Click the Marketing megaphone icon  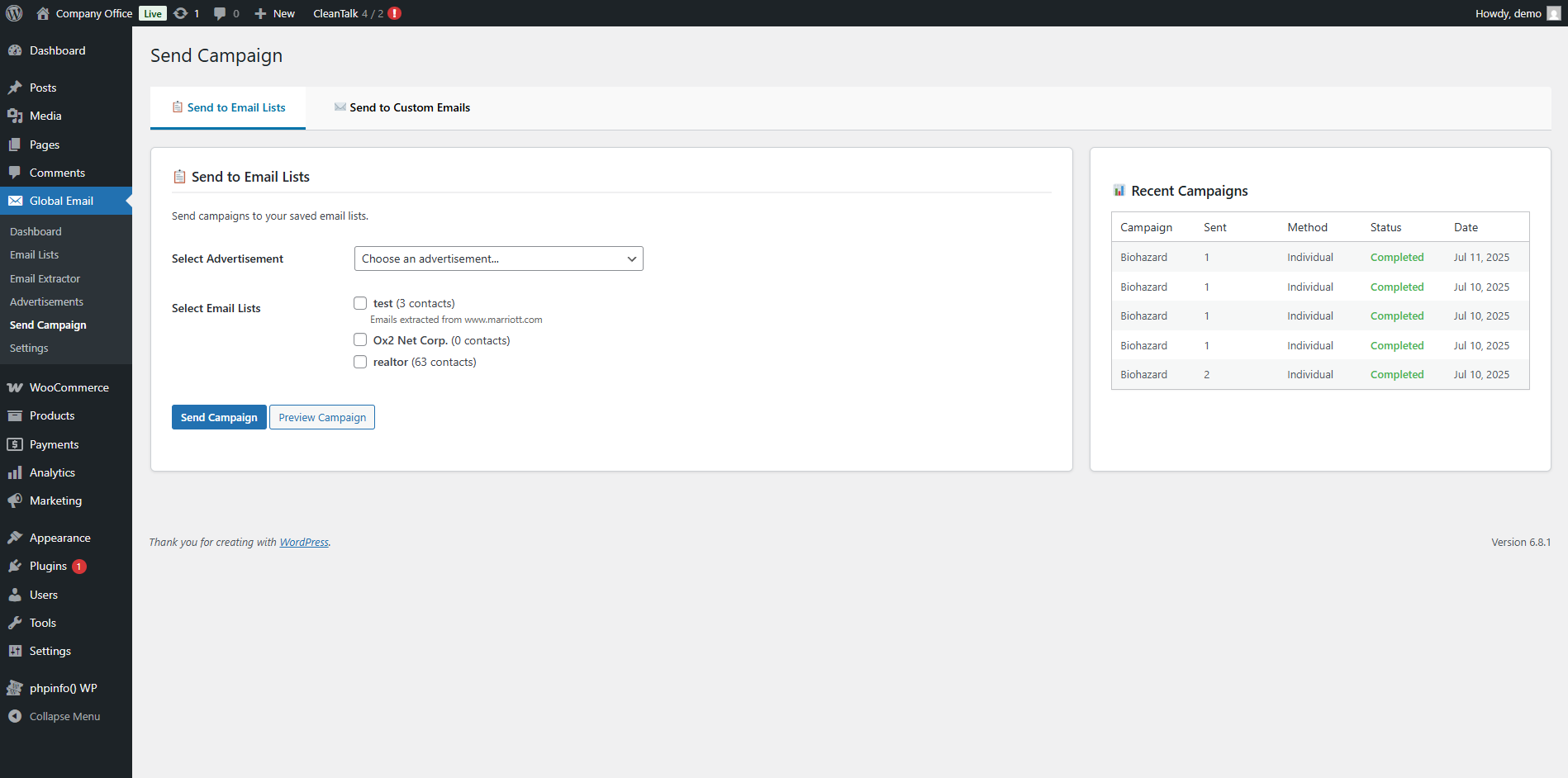click(x=15, y=500)
